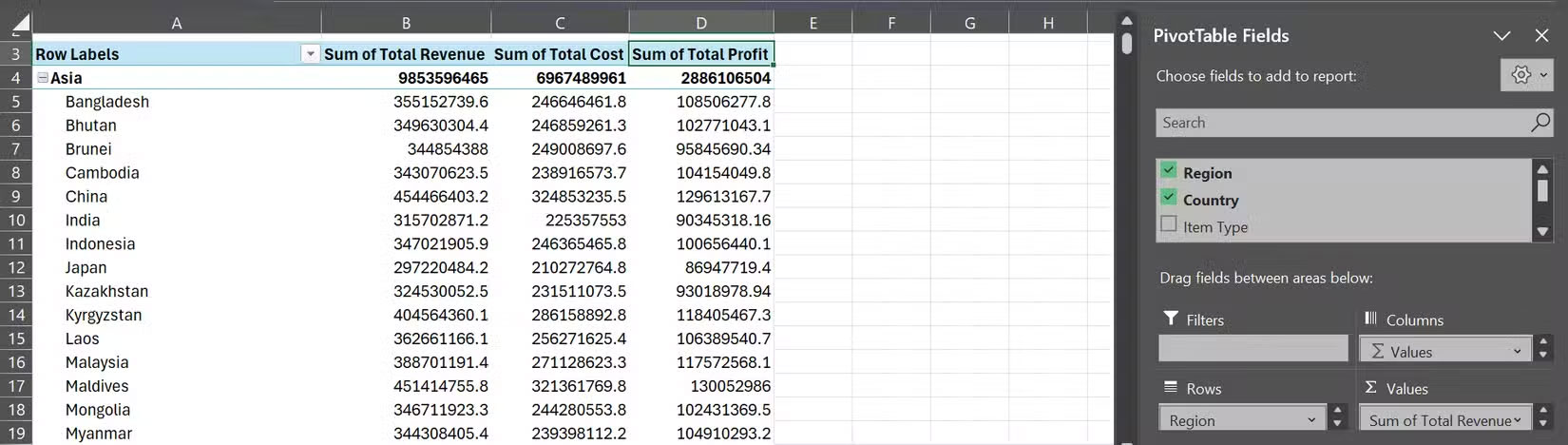
Task: Open the PivotTable Fields tools gear menu
Action: tap(1526, 75)
